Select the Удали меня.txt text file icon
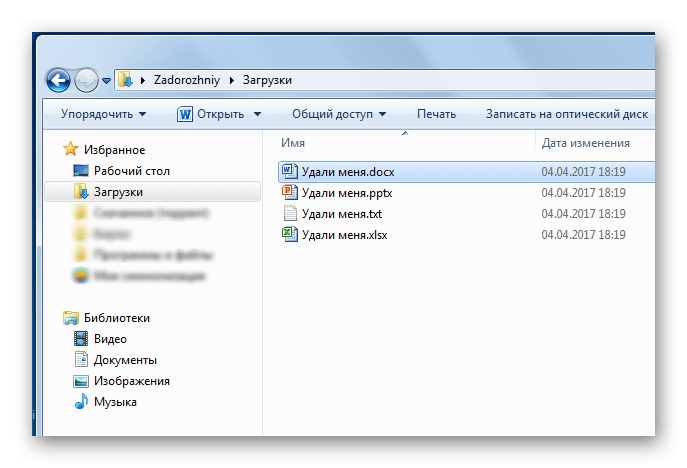687x468 pixels. [290, 213]
